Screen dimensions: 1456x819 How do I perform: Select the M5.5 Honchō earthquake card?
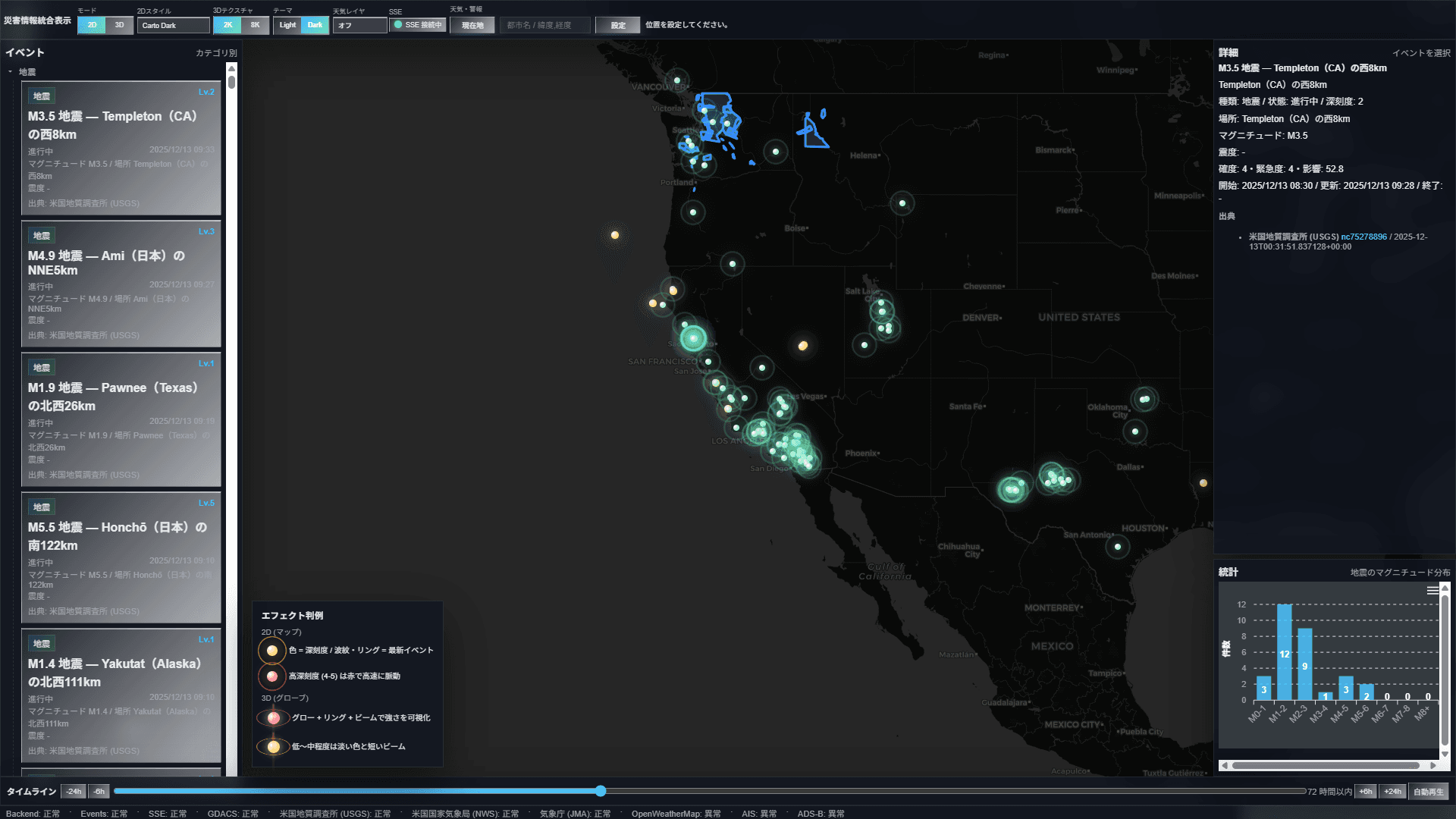coord(121,557)
